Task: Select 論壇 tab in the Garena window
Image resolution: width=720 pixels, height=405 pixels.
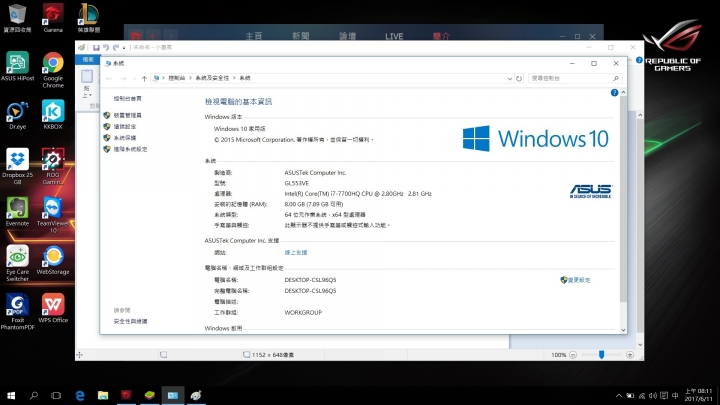Action: click(x=347, y=36)
